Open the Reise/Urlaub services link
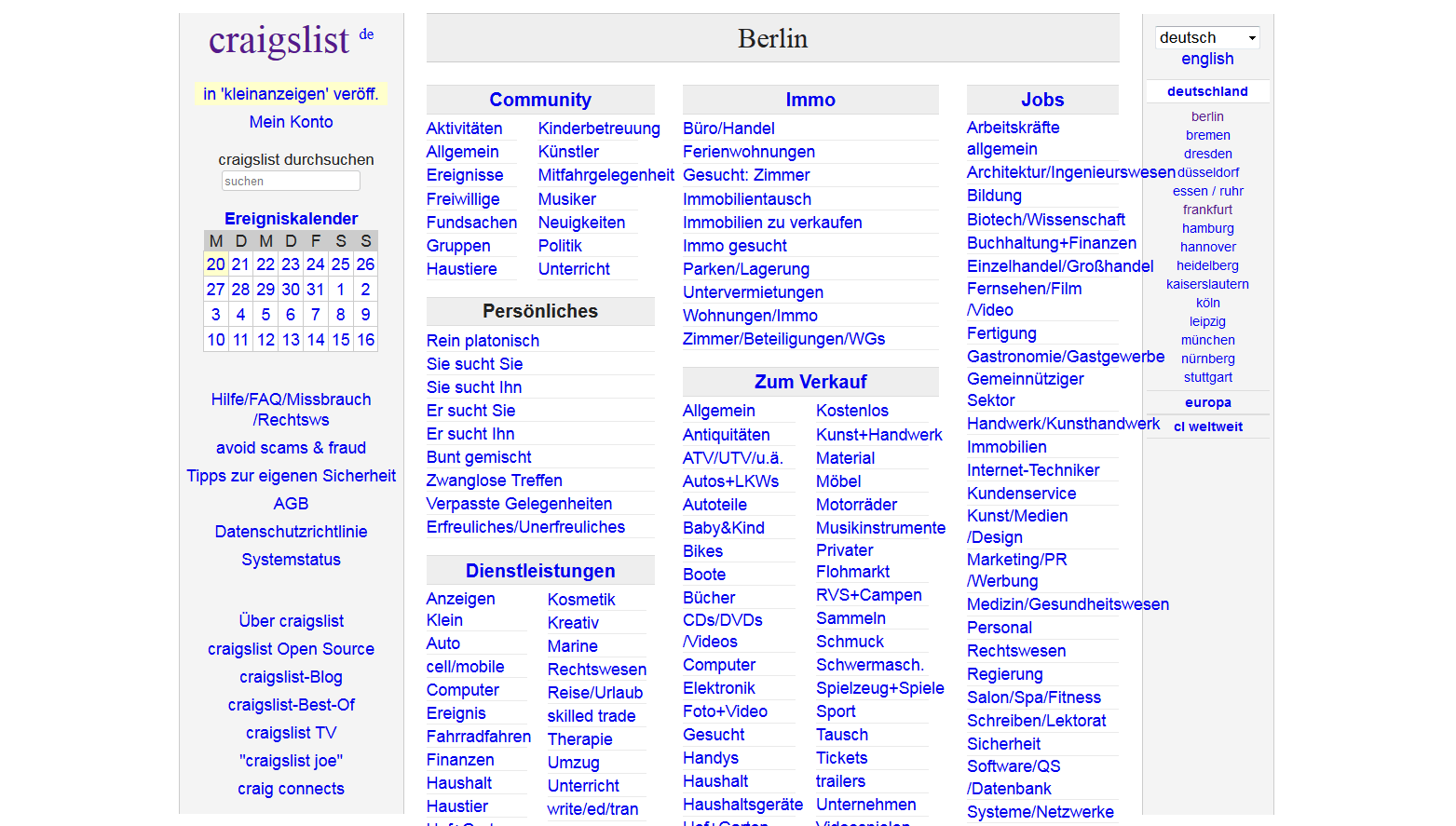Image resolution: width=1456 pixels, height=826 pixels. (595, 693)
